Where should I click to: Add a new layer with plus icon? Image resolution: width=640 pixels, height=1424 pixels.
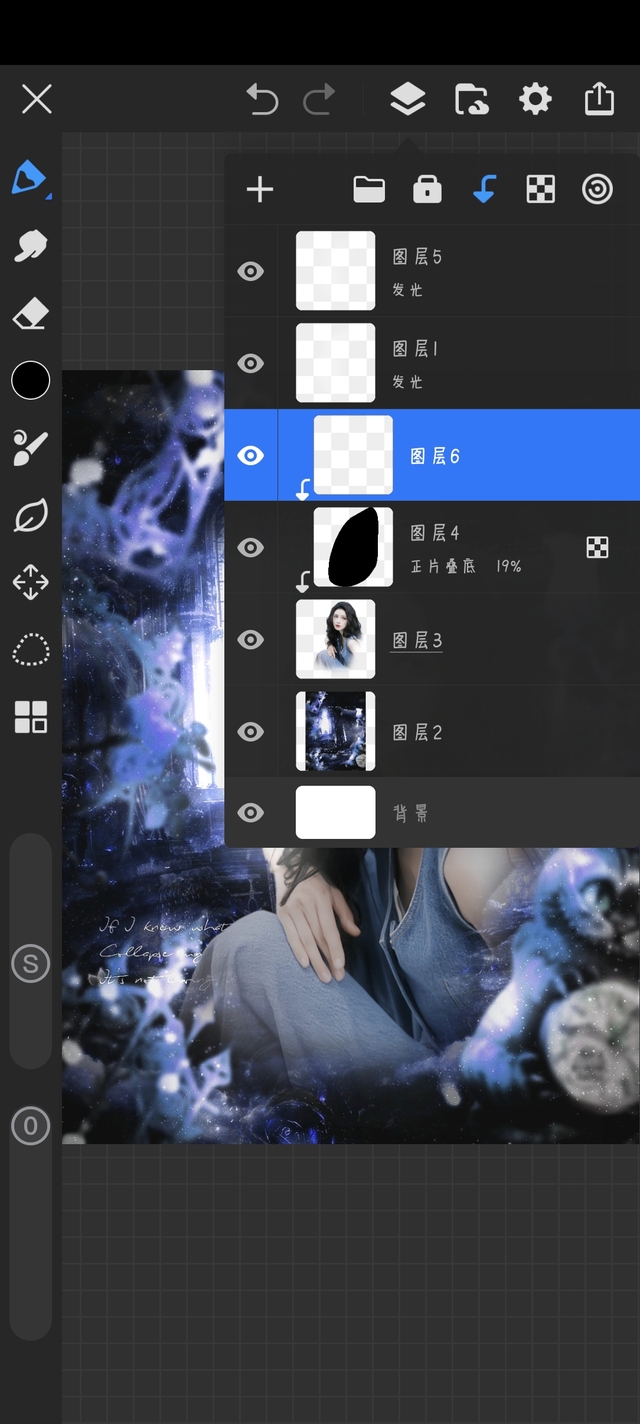(260, 189)
